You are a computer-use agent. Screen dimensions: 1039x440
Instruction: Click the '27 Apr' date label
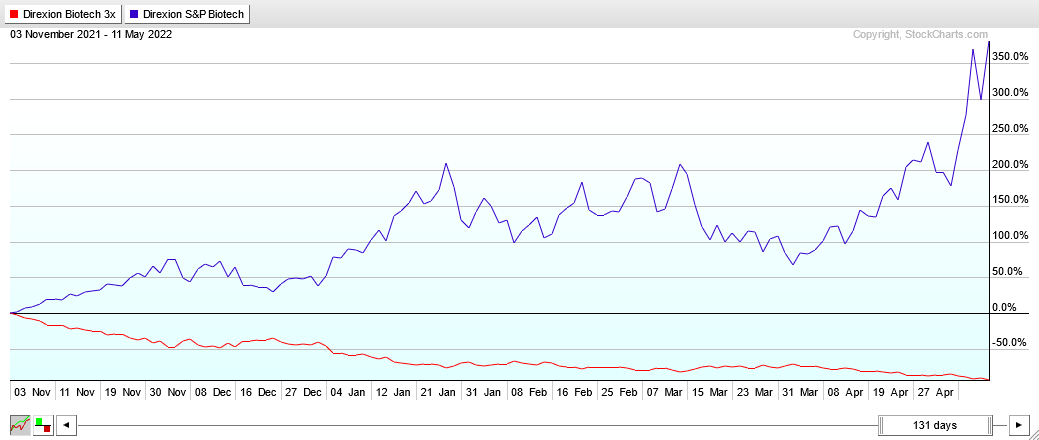click(x=934, y=392)
